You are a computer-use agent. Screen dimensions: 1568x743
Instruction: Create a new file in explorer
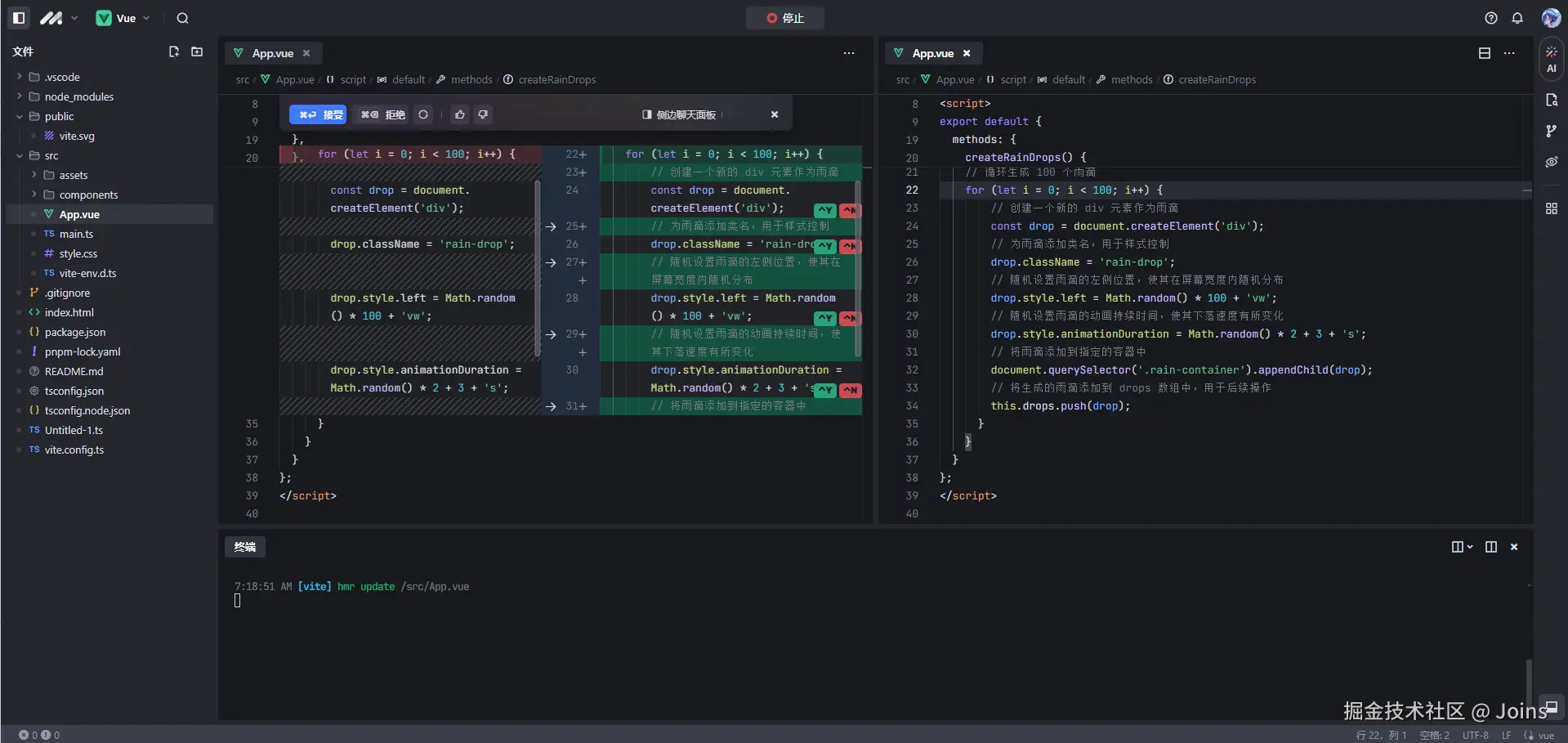click(x=173, y=51)
